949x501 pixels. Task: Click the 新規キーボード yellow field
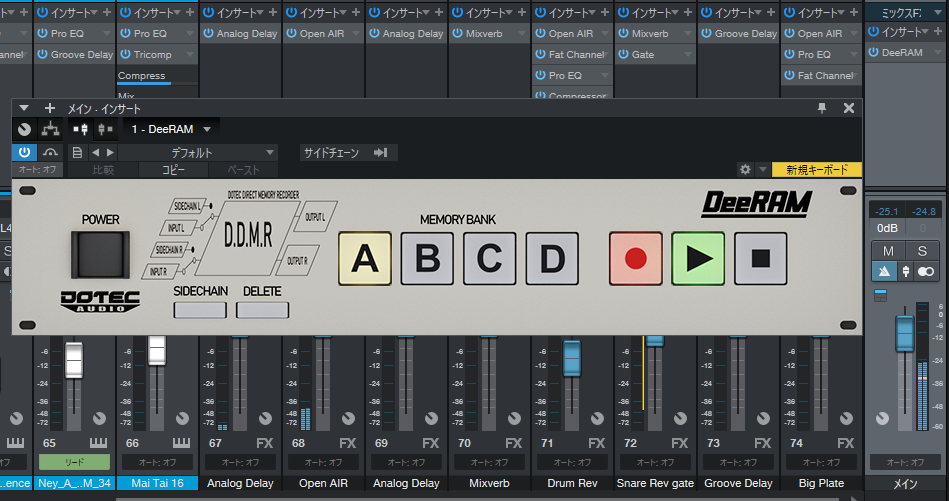(817, 169)
